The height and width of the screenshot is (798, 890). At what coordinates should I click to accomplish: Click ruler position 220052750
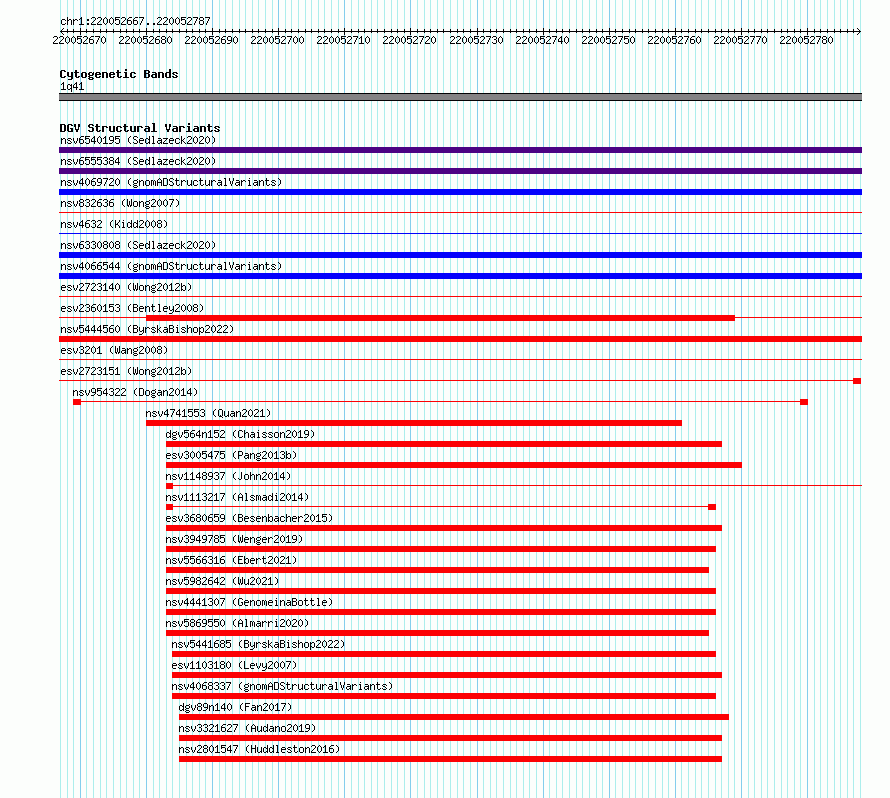[x=608, y=40]
